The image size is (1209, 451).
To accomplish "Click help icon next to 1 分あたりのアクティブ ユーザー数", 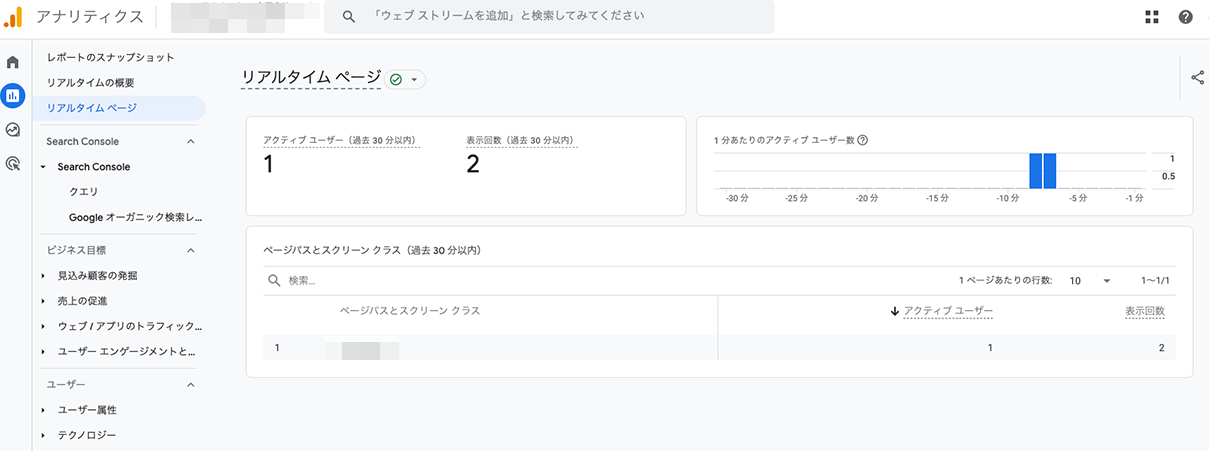I will pyautogui.click(x=862, y=140).
